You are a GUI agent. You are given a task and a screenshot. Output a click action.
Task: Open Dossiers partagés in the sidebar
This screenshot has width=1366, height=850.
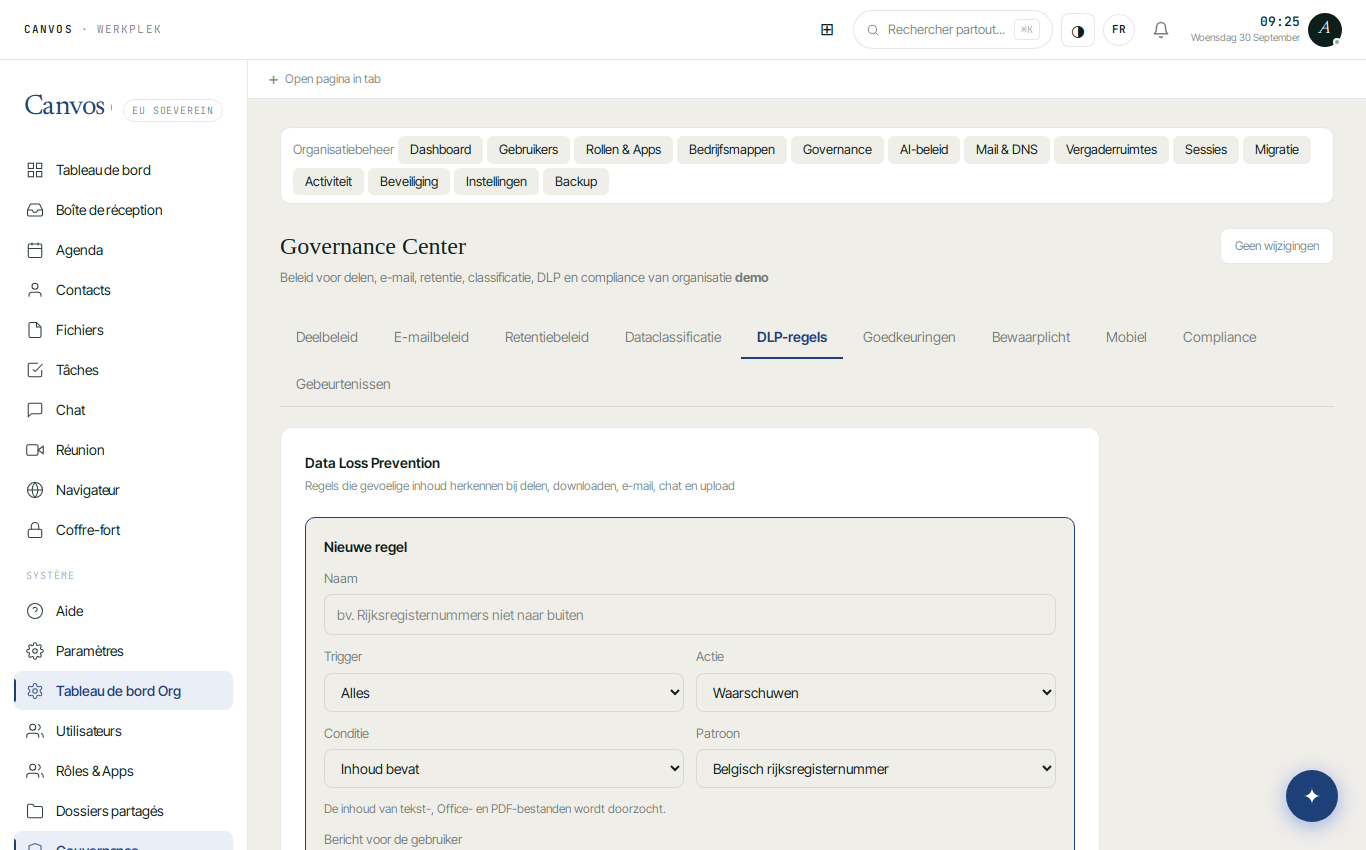[123, 811]
